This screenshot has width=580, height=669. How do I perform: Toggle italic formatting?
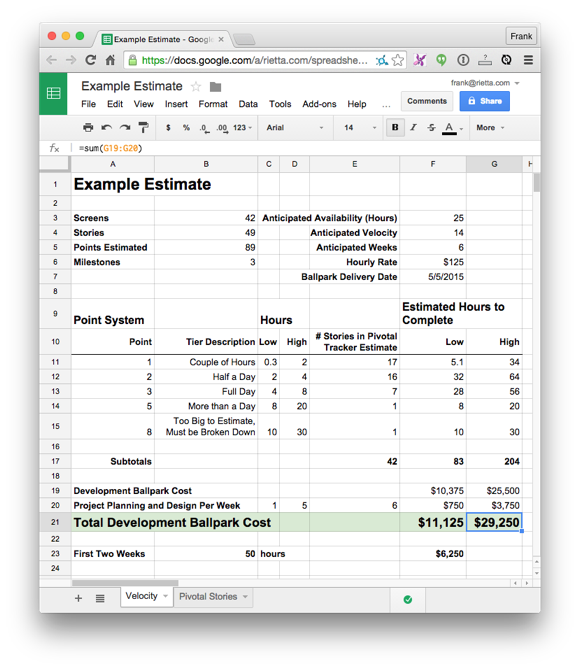[413, 127]
